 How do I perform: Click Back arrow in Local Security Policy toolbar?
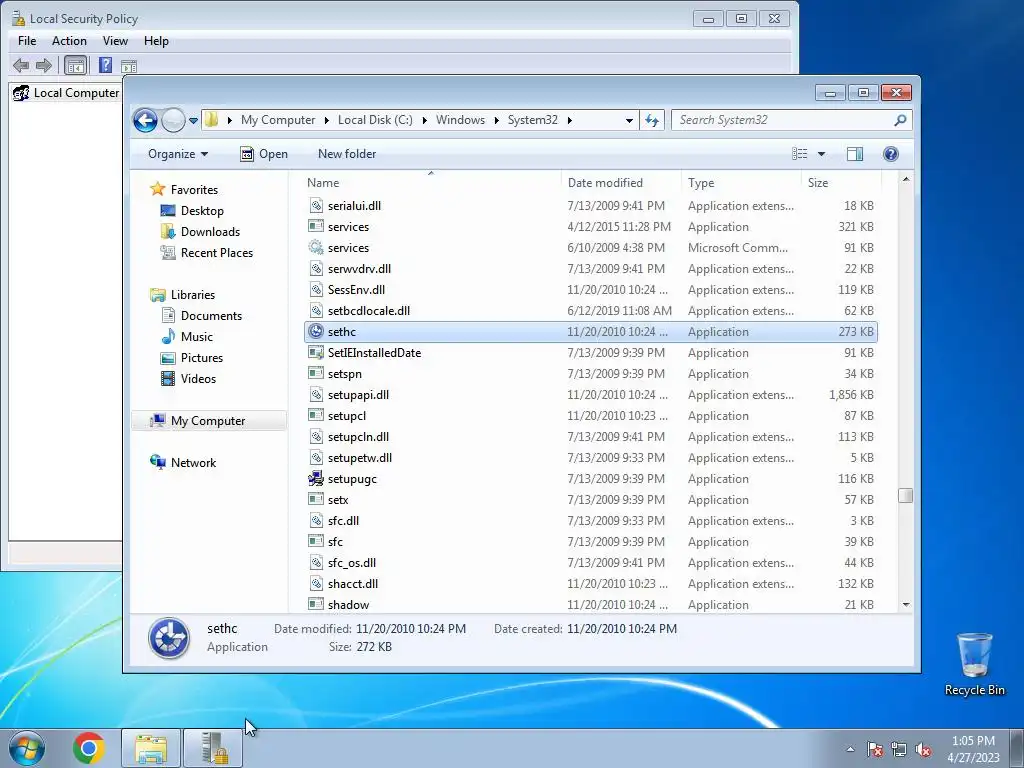[x=21, y=65]
